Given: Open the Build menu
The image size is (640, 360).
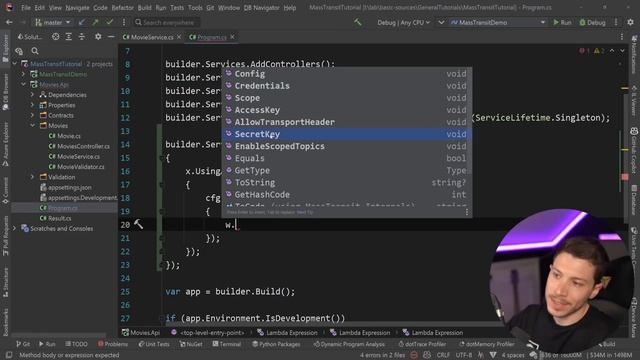Looking at the screenshot, I should tap(144, 8).
